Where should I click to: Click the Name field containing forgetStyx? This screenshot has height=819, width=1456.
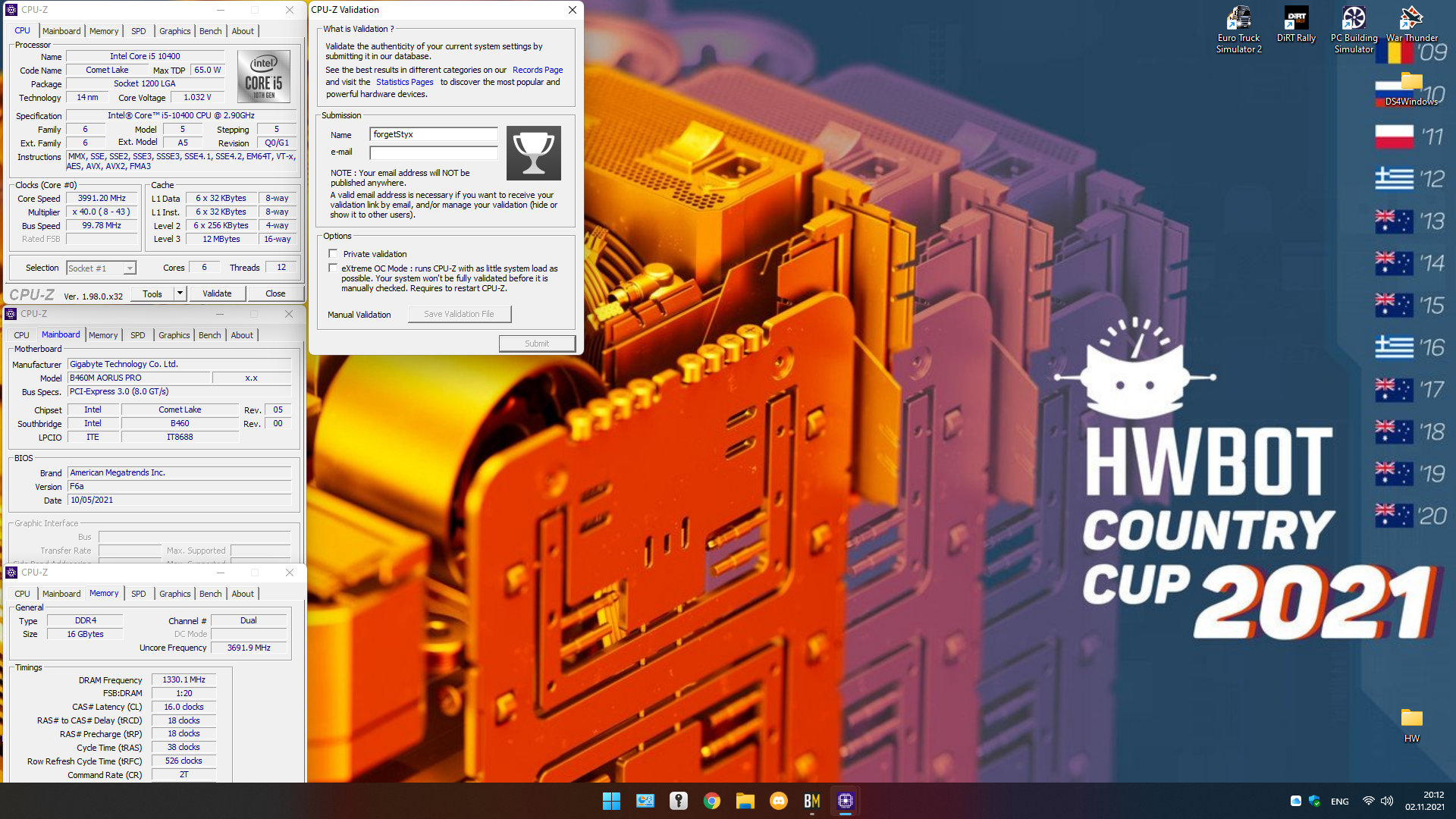433,134
